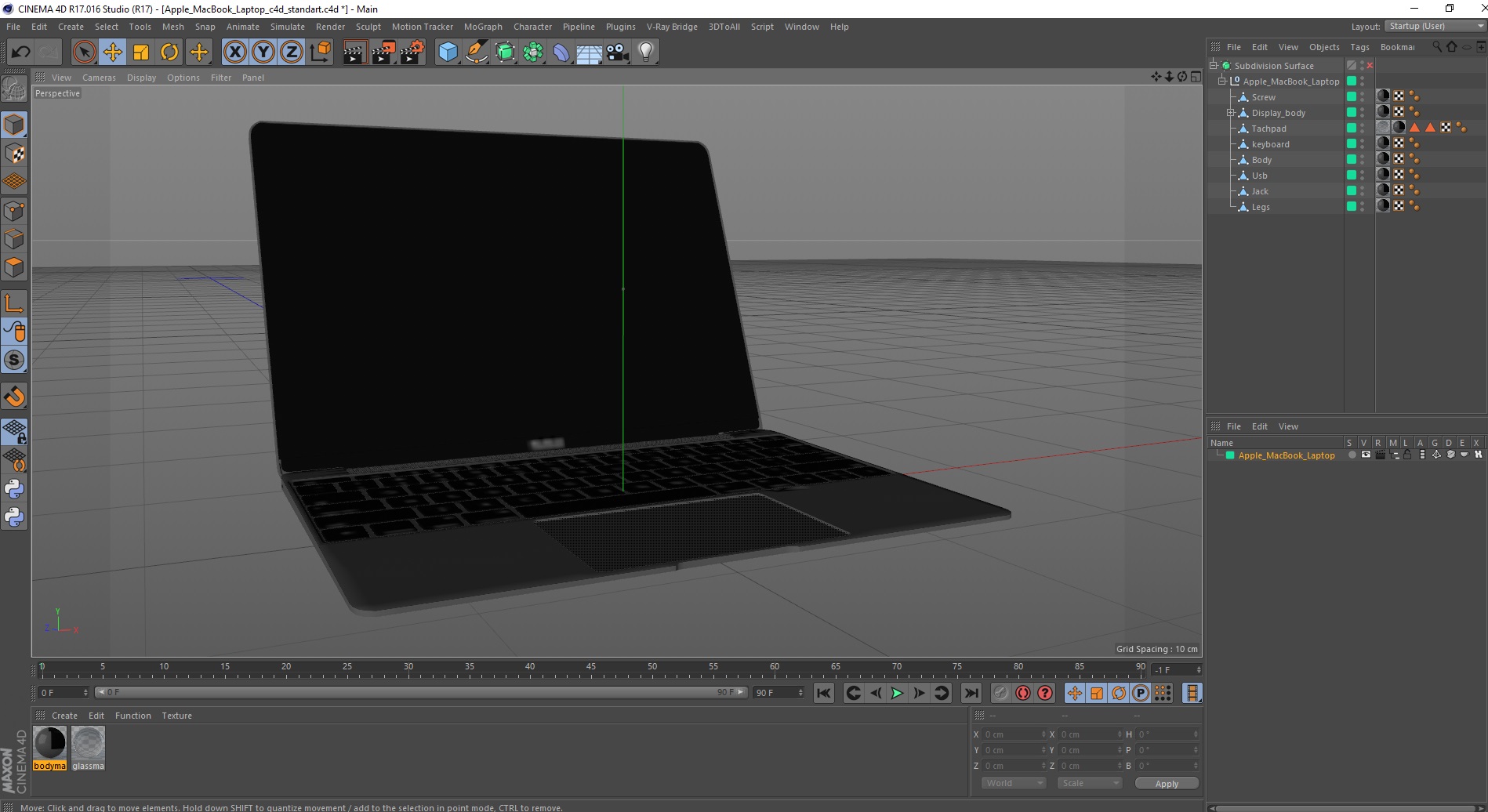Viewport: 1488px width, 812px height.
Task: Toggle layer View eye for Apple_MacBook_Laptop
Action: [x=1366, y=455]
